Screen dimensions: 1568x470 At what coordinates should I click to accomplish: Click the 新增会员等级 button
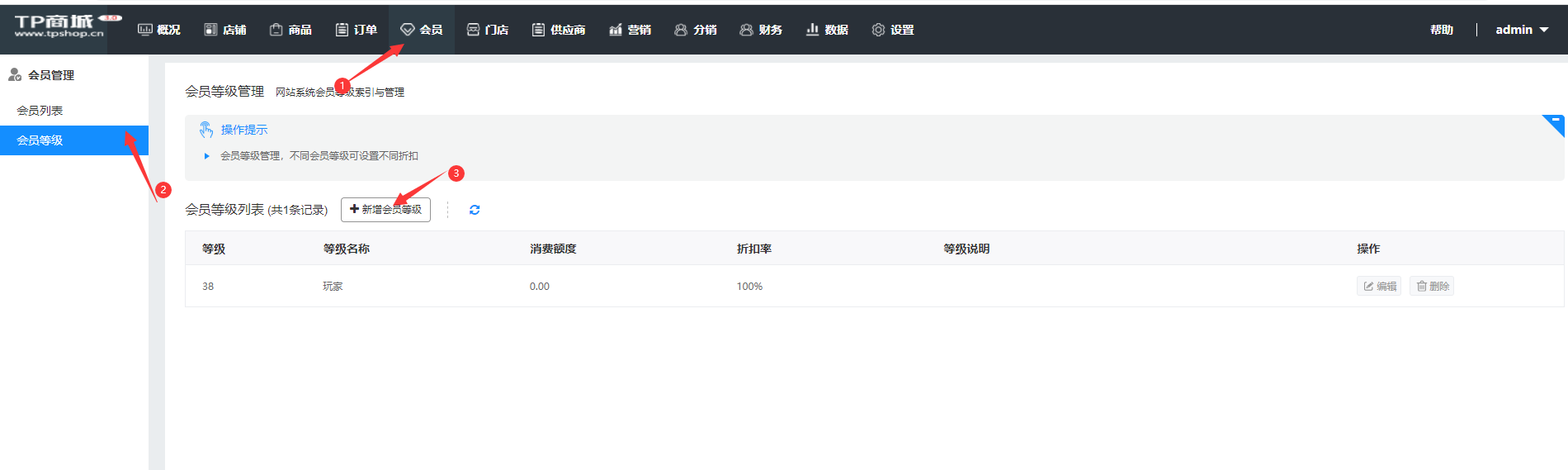[385, 210]
